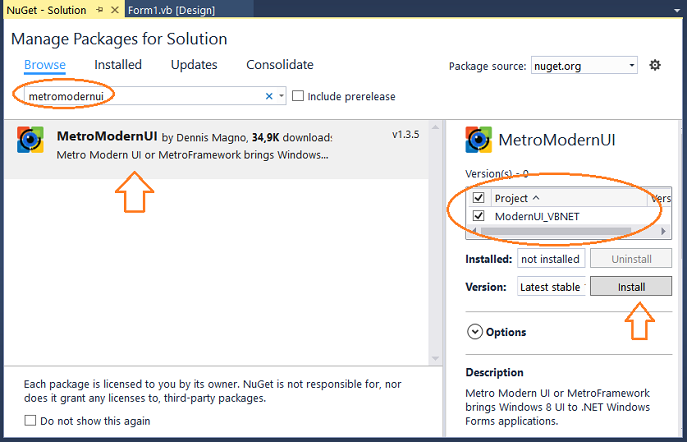This screenshot has width=687, height=442.
Task: Close the NuGet - Solution tab
Action: tap(115, 10)
